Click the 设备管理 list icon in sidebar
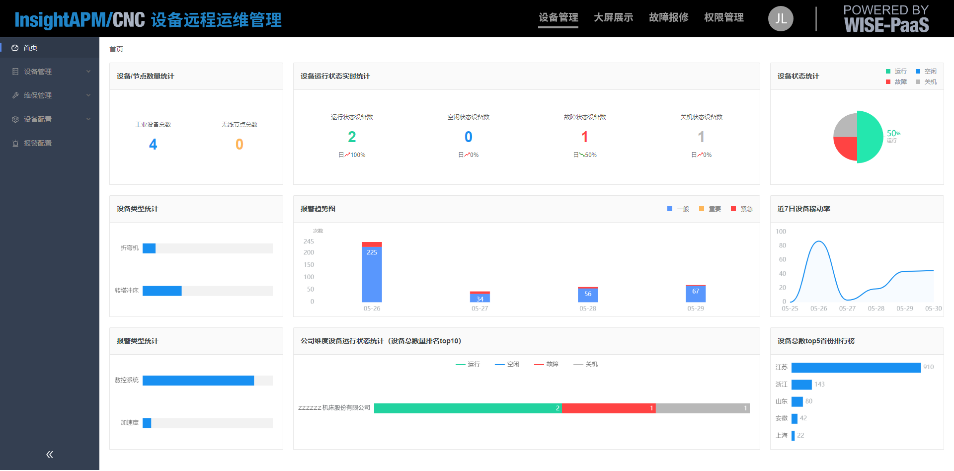 14,71
